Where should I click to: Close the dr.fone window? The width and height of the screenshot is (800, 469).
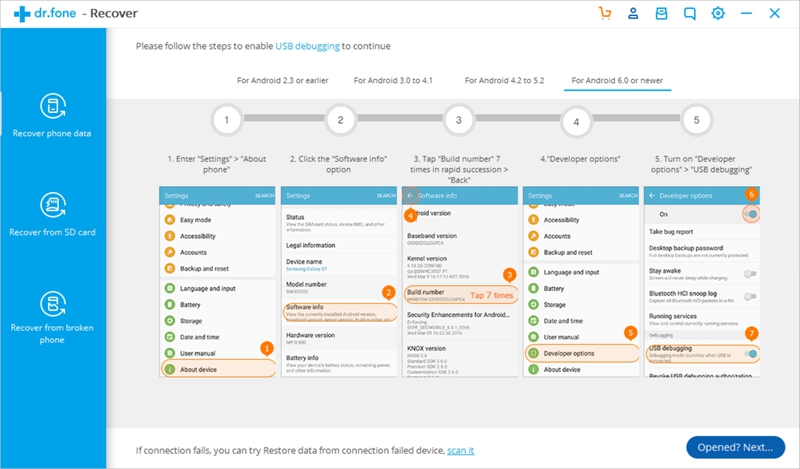(774, 13)
